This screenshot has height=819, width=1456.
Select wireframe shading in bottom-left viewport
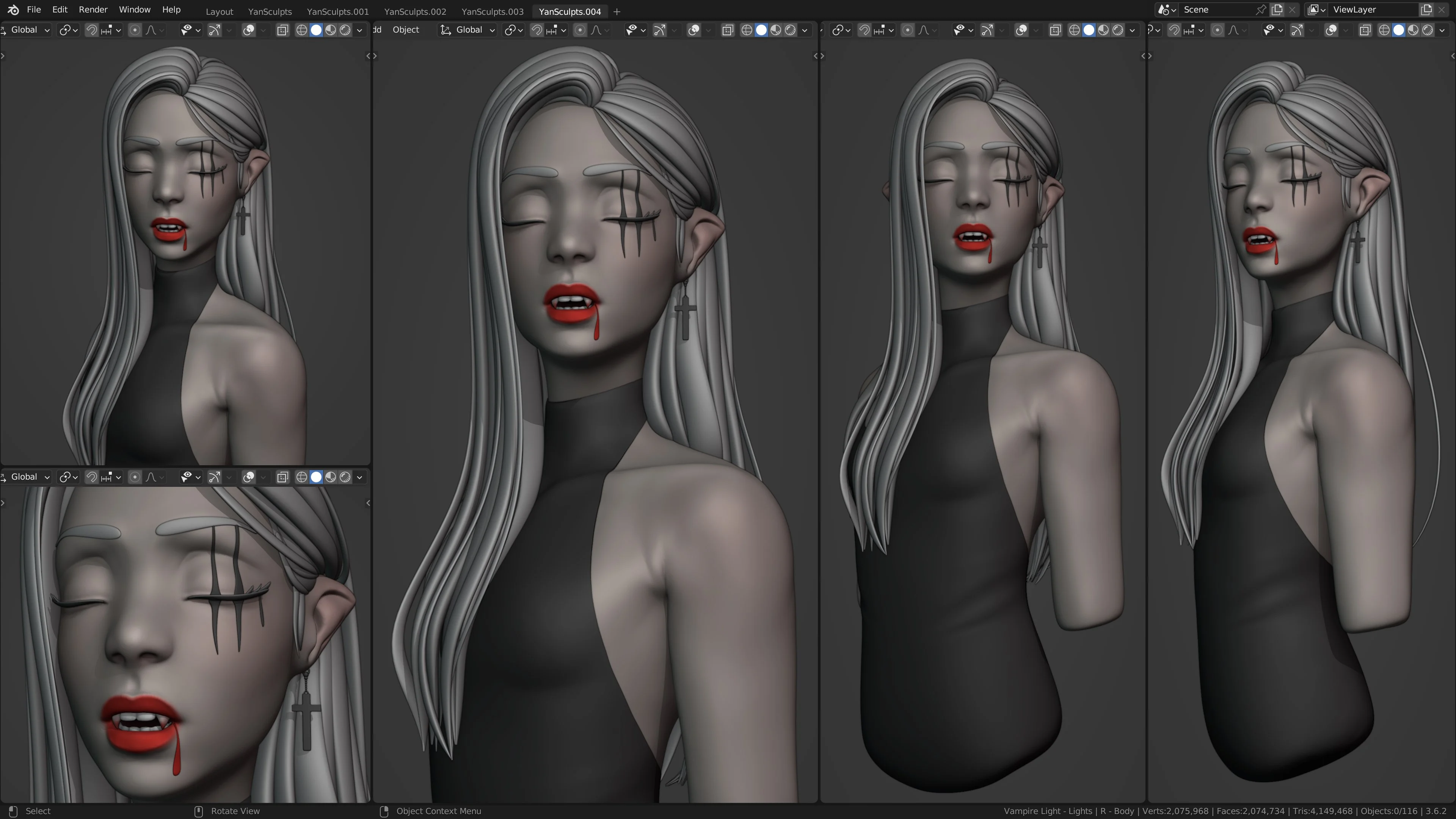(302, 477)
